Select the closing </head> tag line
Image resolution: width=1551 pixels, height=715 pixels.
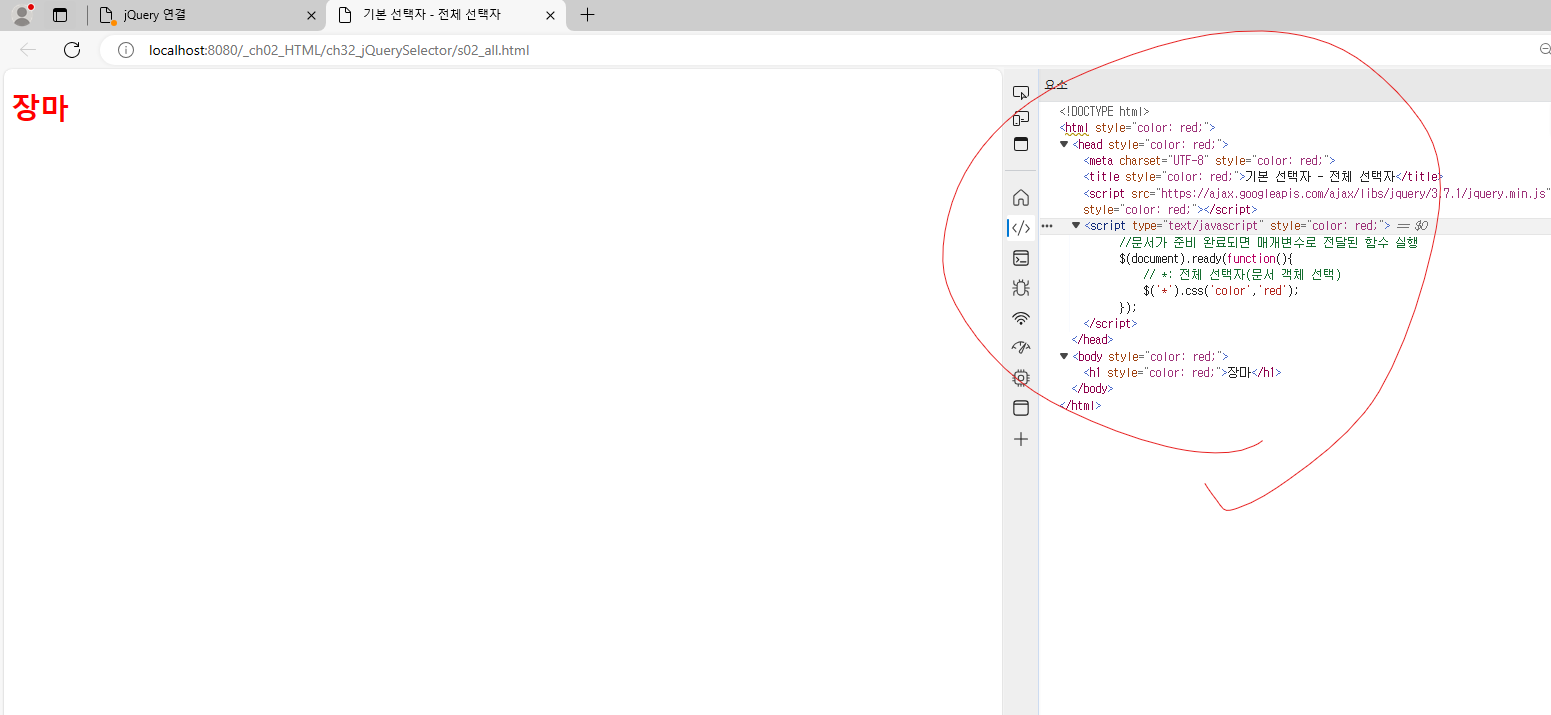(x=1092, y=340)
